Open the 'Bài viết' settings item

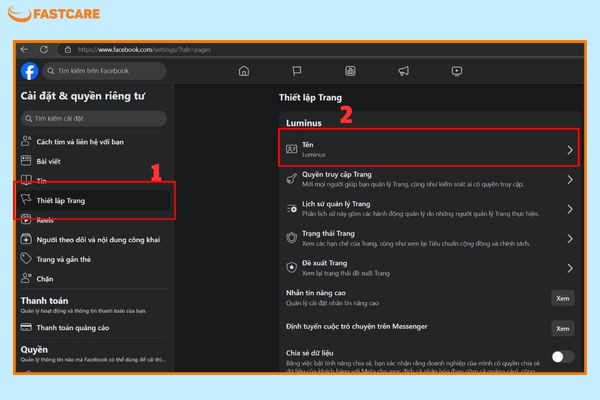[x=94, y=162]
